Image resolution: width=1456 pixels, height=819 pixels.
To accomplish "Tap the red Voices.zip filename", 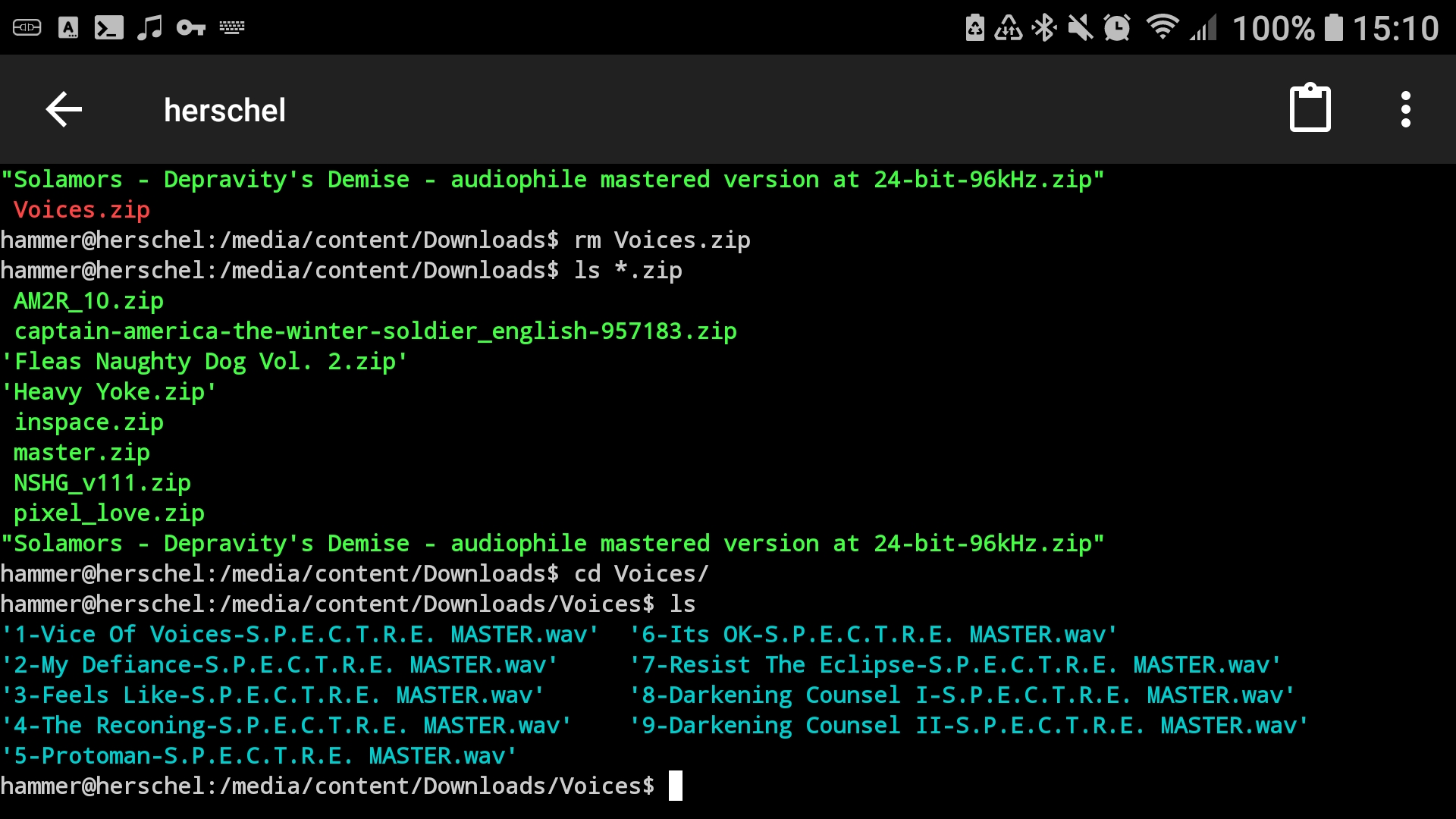I will [x=82, y=210].
